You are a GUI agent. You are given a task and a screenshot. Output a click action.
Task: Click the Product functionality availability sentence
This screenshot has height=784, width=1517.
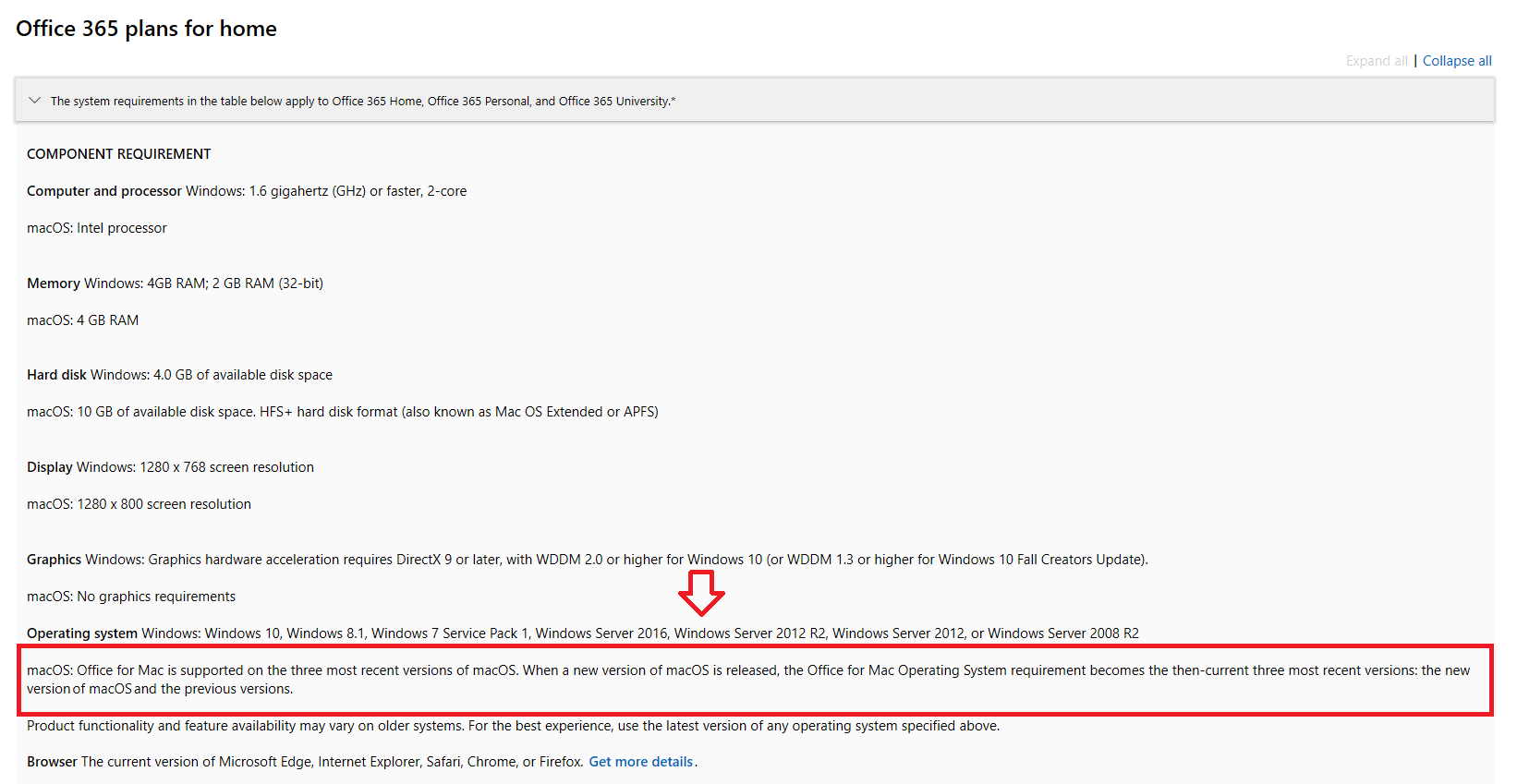click(x=513, y=726)
